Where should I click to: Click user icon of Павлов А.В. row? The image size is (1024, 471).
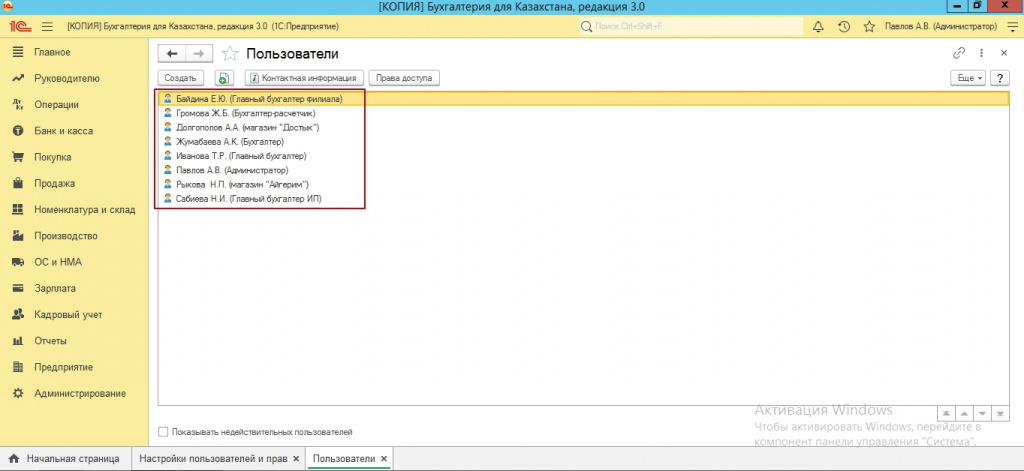pyautogui.click(x=168, y=170)
